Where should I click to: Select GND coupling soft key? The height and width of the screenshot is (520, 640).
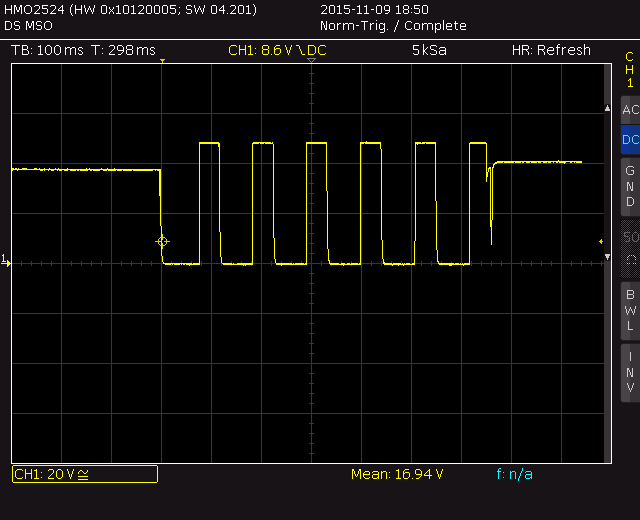[630, 187]
